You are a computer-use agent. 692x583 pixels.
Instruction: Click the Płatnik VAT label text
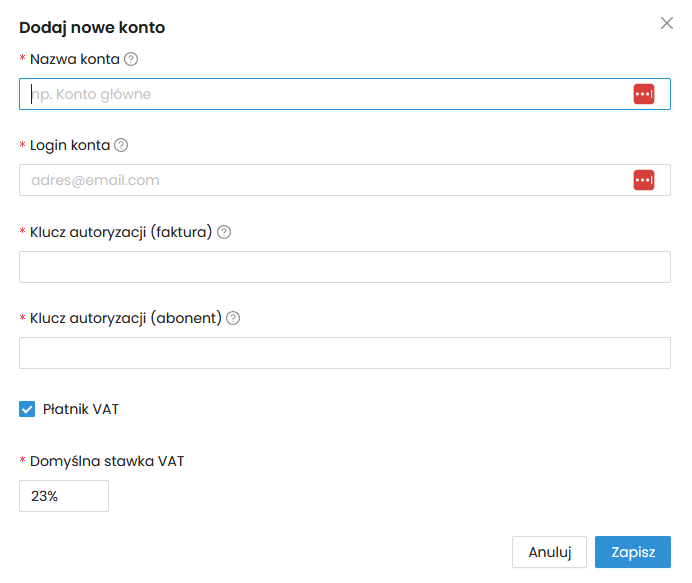coord(81,409)
